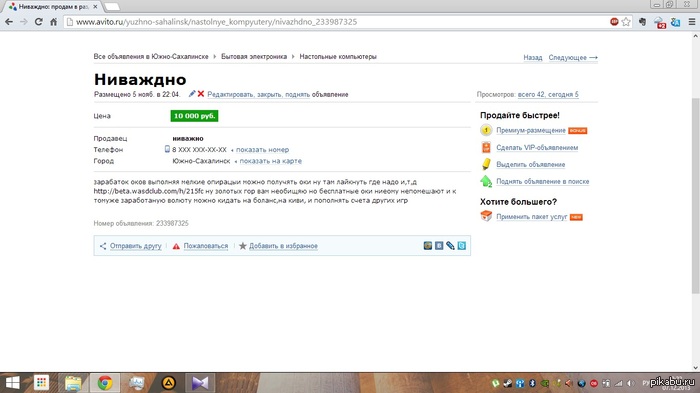Add the listing to favorites
The width and height of the screenshot is (700, 393).
point(283,246)
